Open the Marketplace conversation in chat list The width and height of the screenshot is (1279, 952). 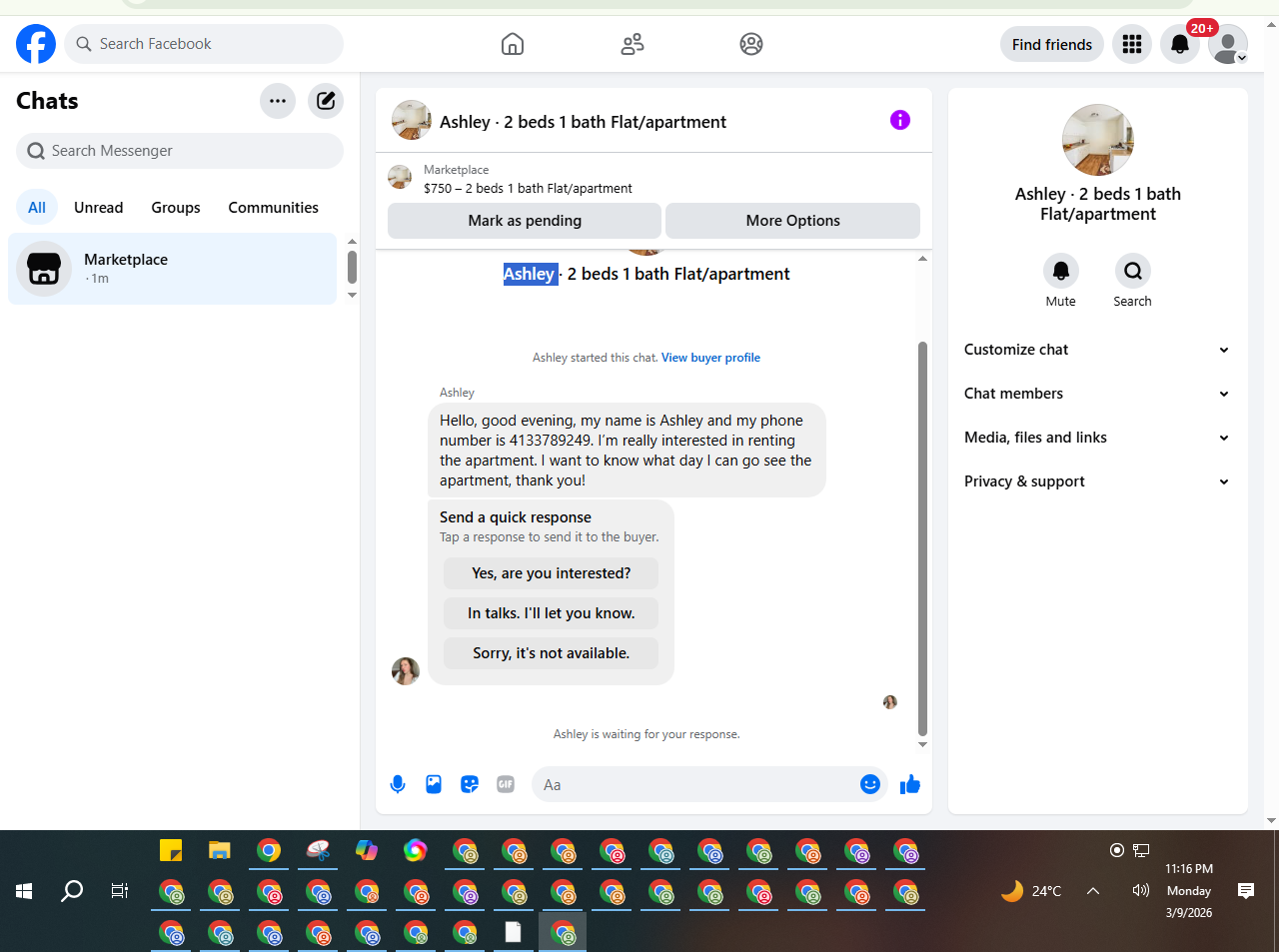(x=173, y=269)
